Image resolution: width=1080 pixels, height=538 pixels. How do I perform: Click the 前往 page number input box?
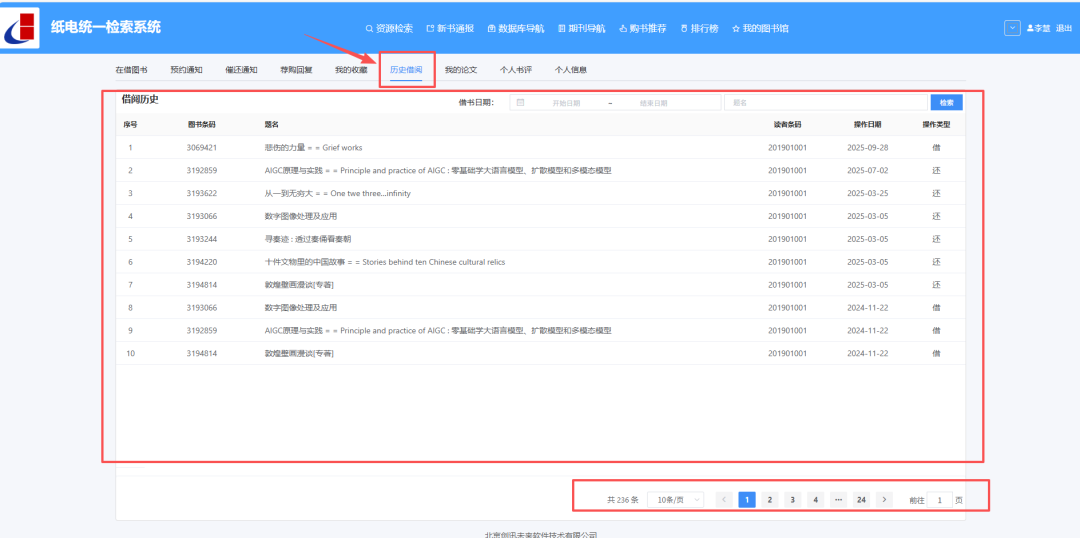pyautogui.click(x=939, y=499)
